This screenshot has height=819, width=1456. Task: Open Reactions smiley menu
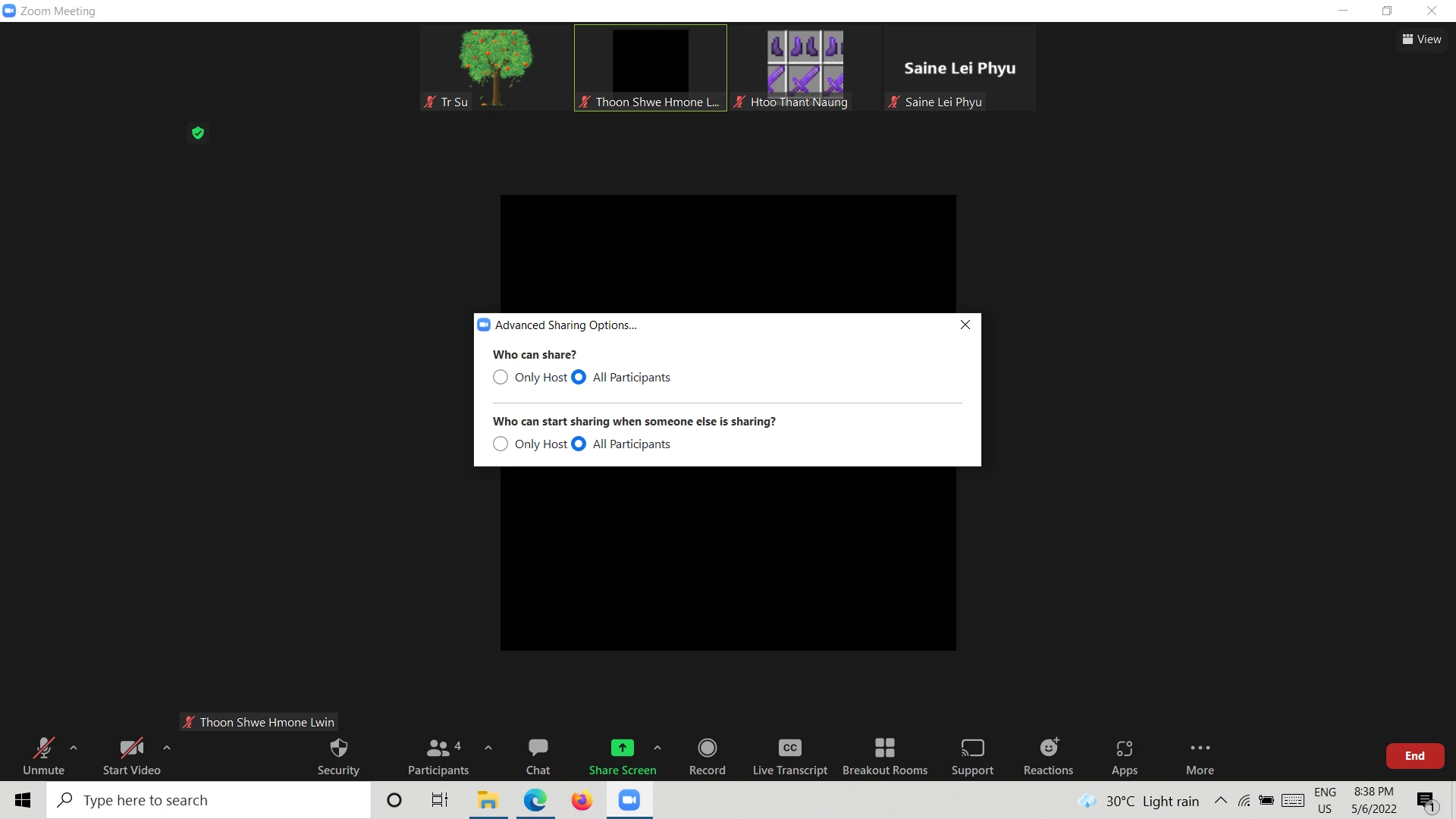(1048, 756)
